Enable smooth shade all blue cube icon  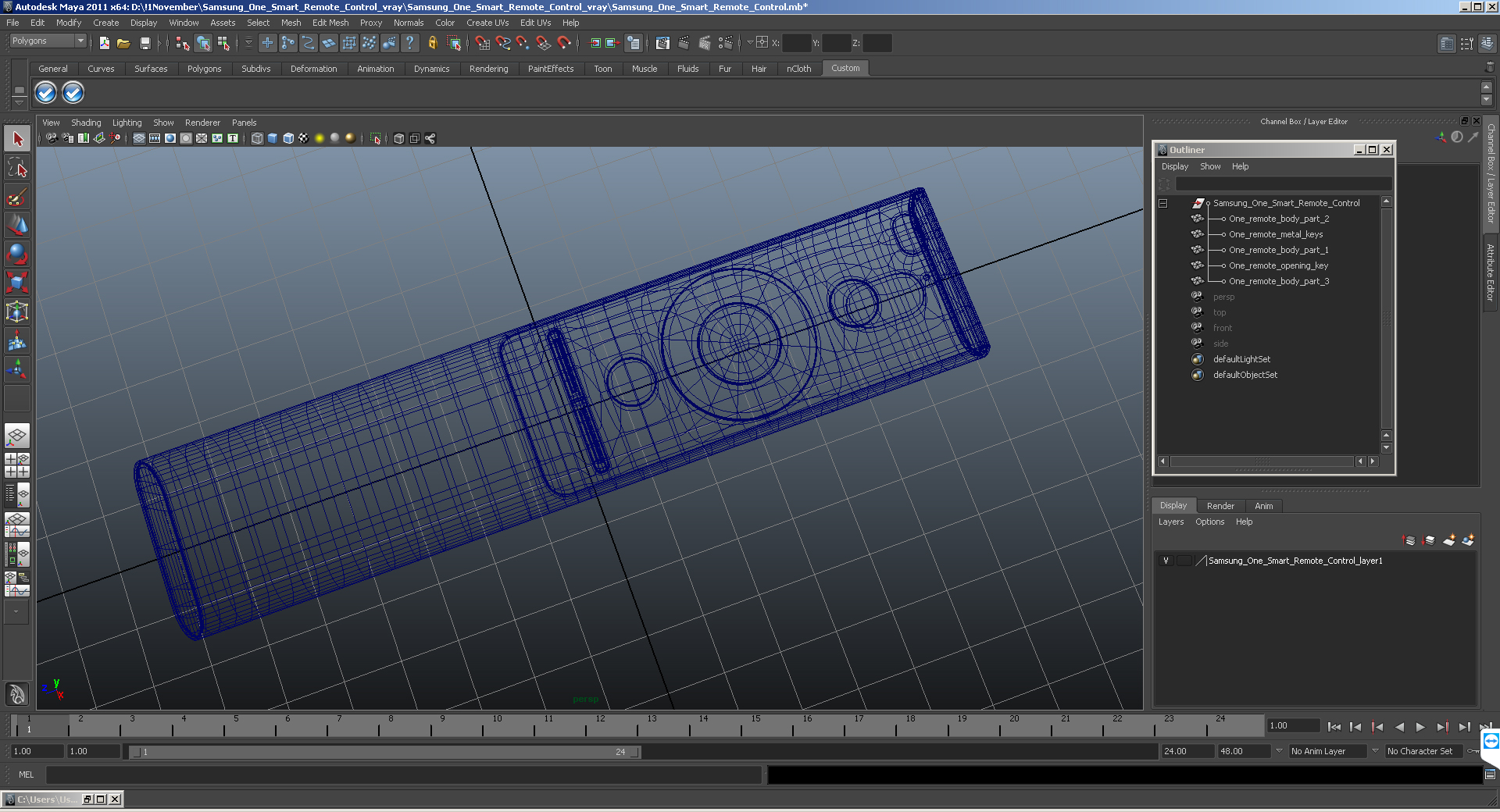[273, 138]
